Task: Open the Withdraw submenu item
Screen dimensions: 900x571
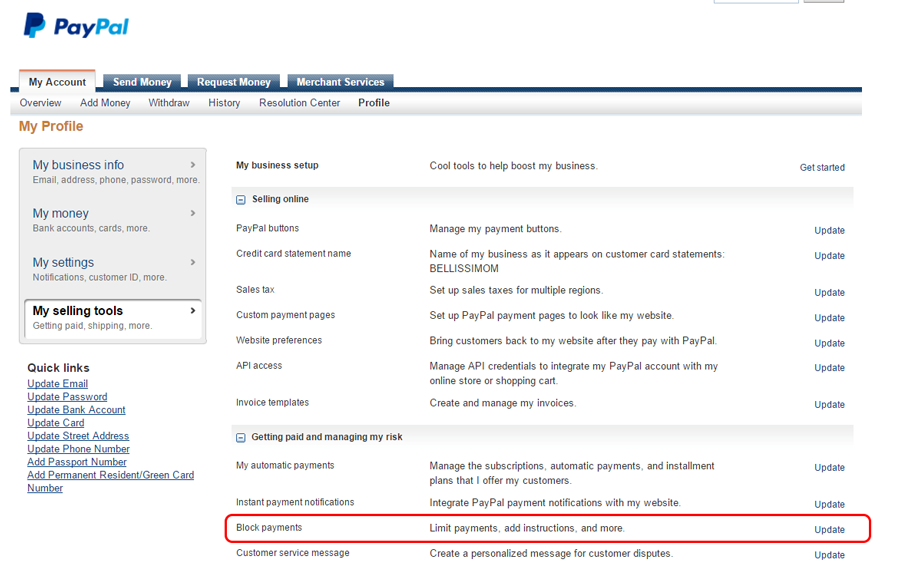Action: [169, 103]
